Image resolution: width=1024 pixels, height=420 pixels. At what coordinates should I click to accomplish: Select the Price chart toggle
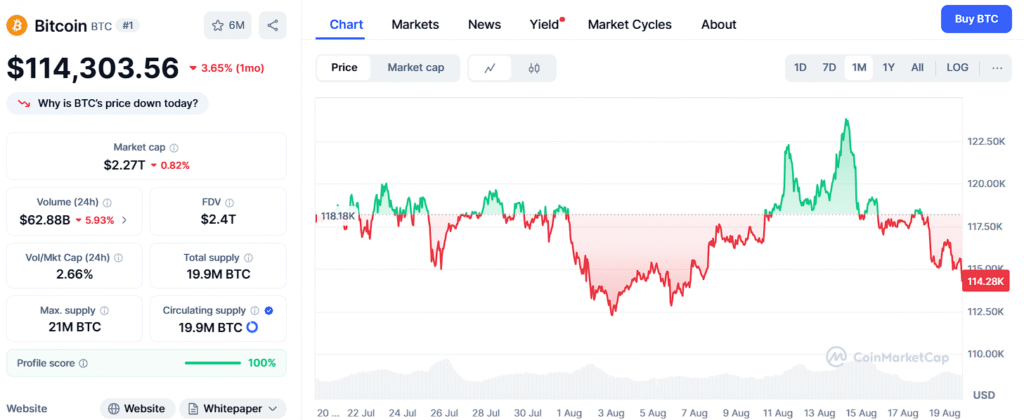[x=344, y=68]
